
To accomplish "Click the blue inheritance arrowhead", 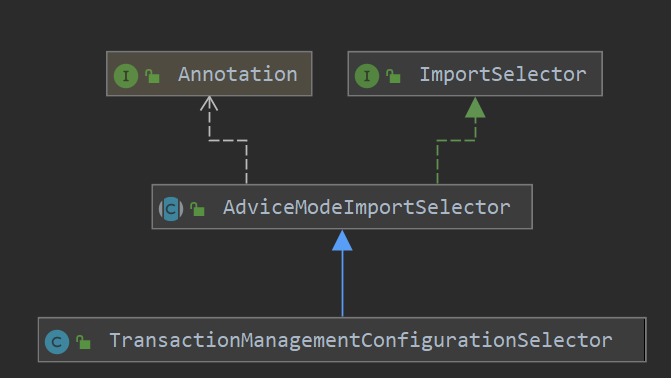I will 342,241.
